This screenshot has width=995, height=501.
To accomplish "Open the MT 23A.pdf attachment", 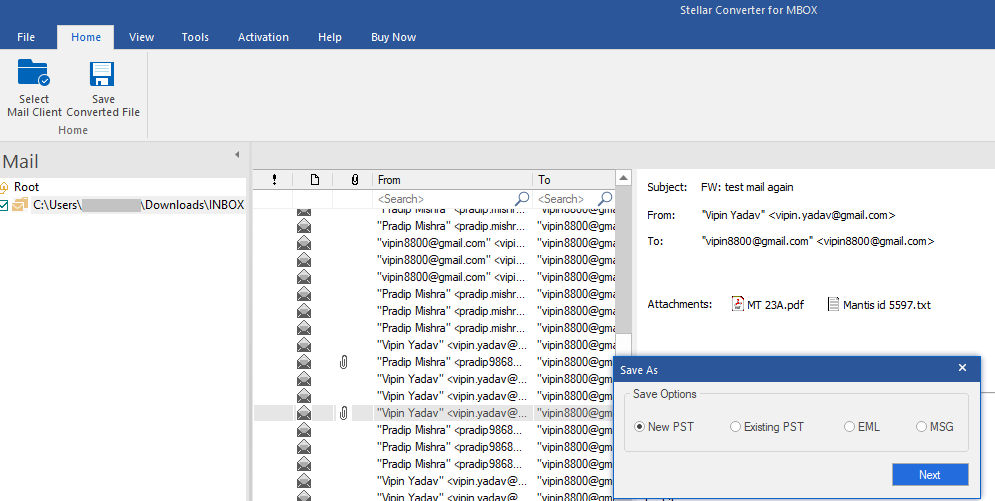I will 768,304.
